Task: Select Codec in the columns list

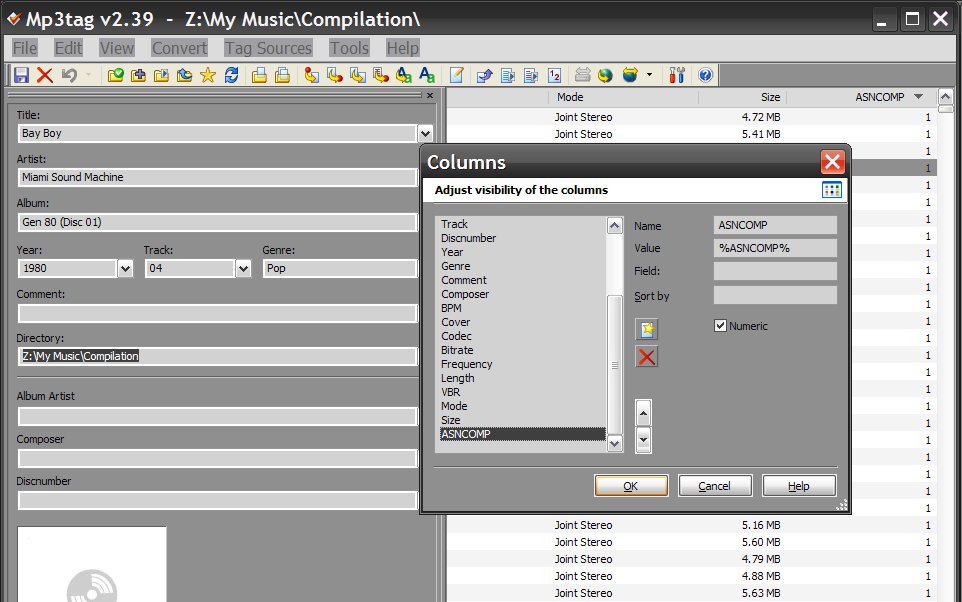Action: click(456, 336)
